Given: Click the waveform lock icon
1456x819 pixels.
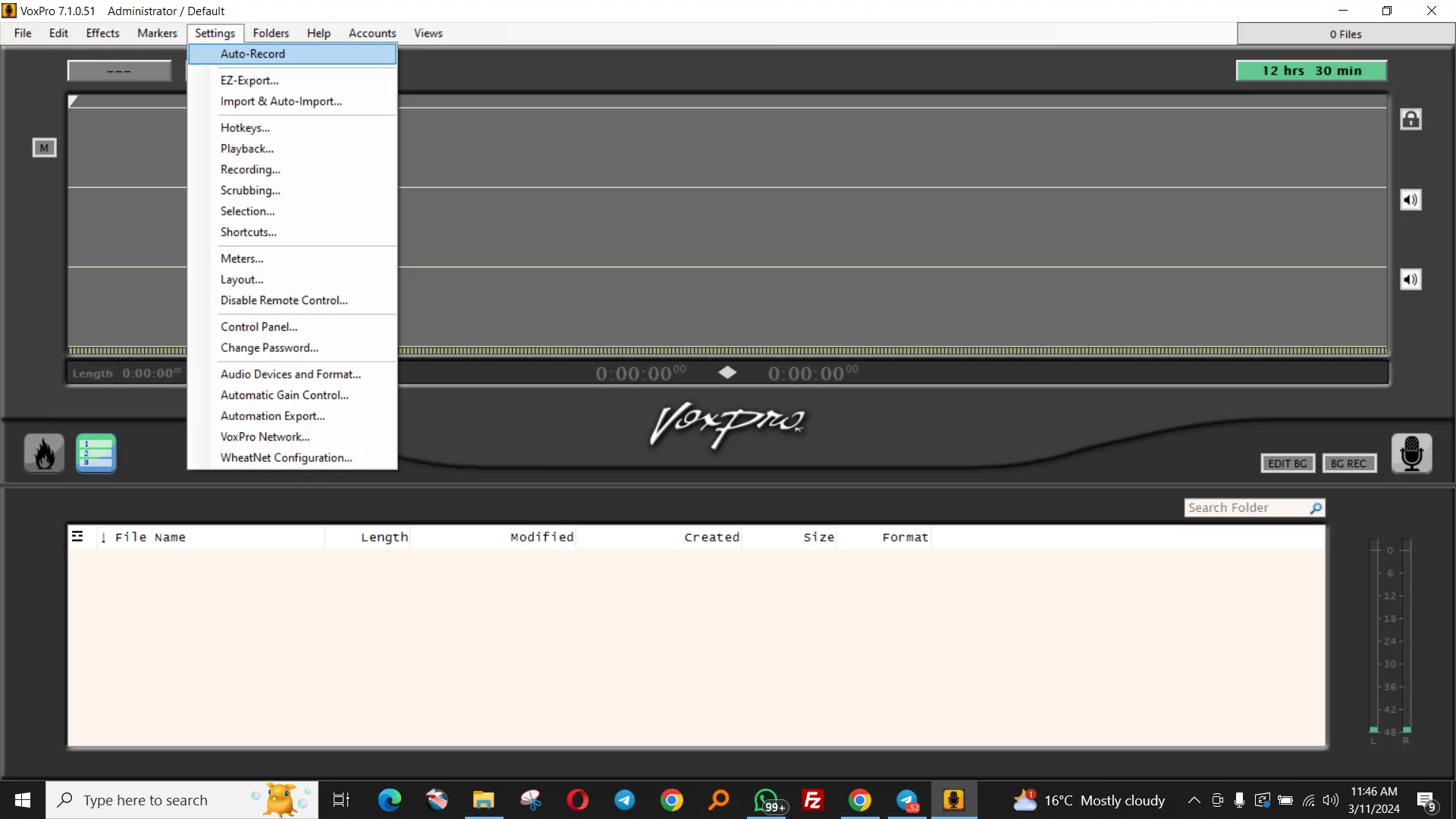Looking at the screenshot, I should point(1410,119).
